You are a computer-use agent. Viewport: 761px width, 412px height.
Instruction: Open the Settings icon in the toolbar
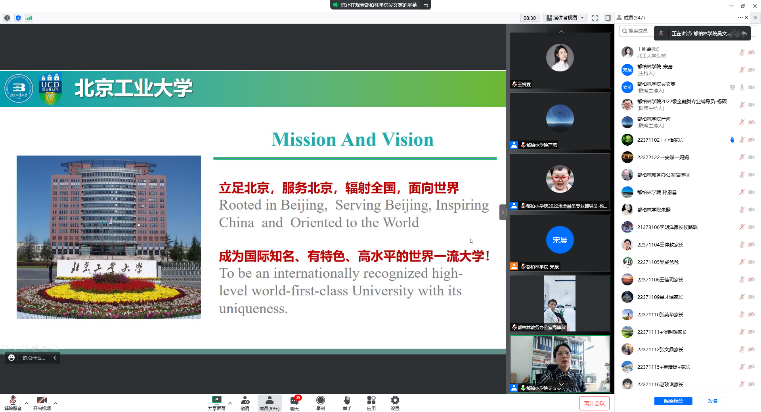(x=395, y=401)
